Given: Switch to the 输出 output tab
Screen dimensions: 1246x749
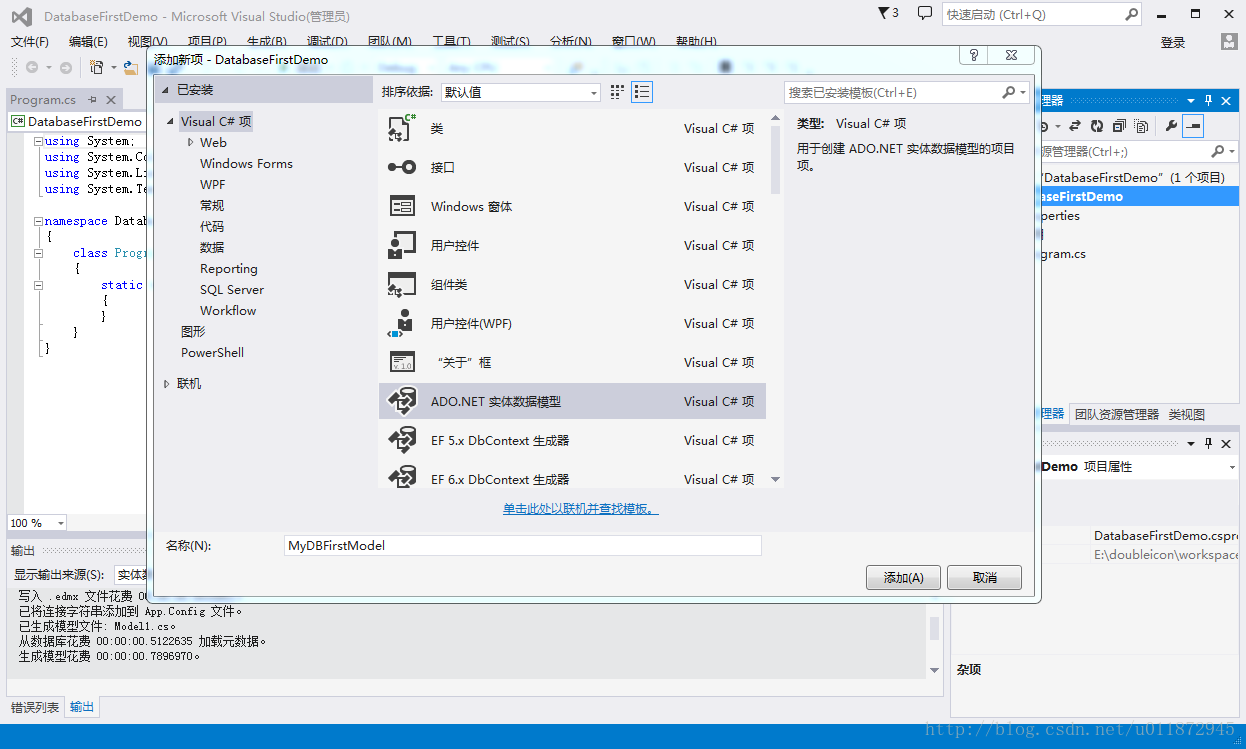Looking at the screenshot, I should coord(82,707).
